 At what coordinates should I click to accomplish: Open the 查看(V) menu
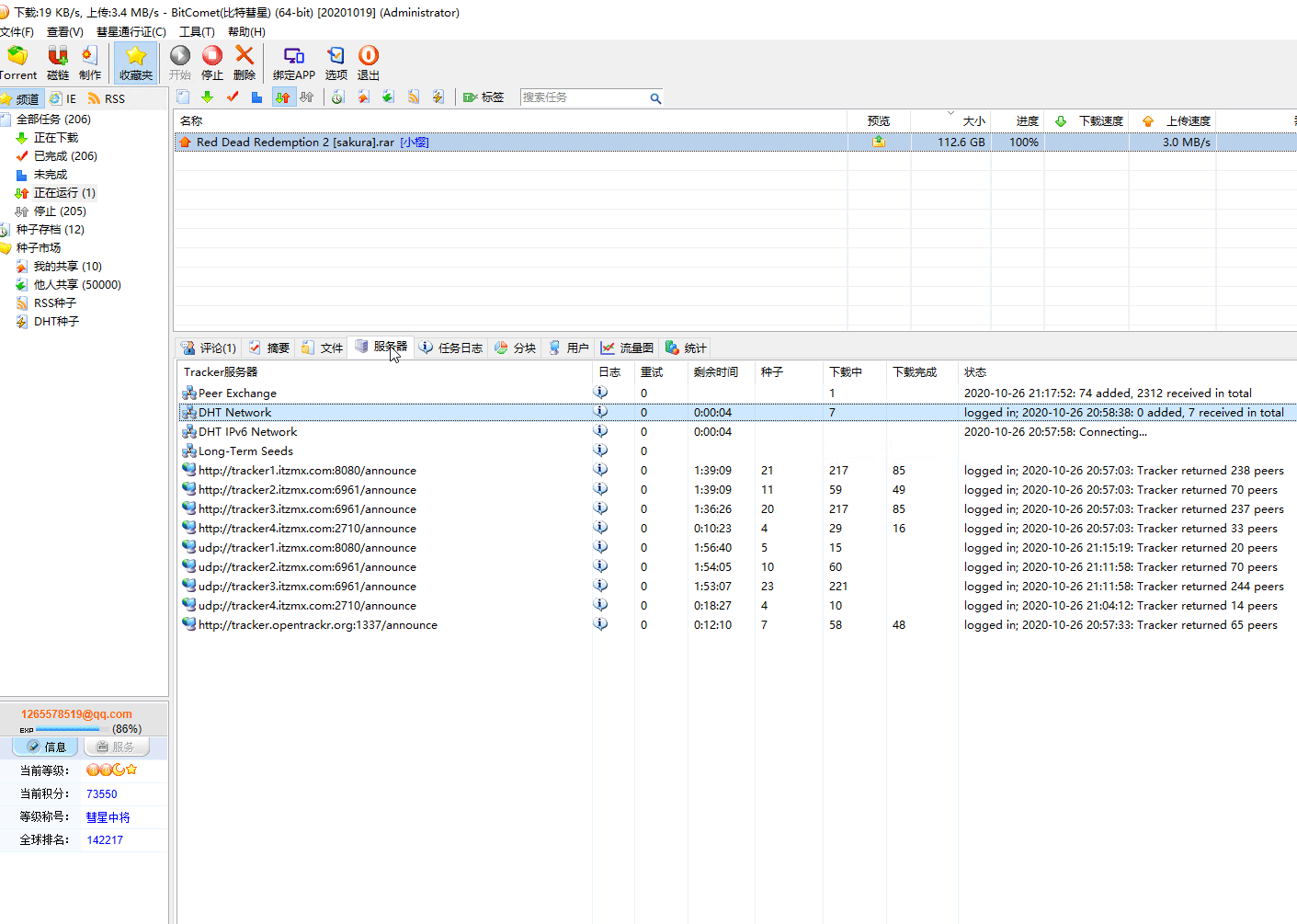pyautogui.click(x=65, y=31)
